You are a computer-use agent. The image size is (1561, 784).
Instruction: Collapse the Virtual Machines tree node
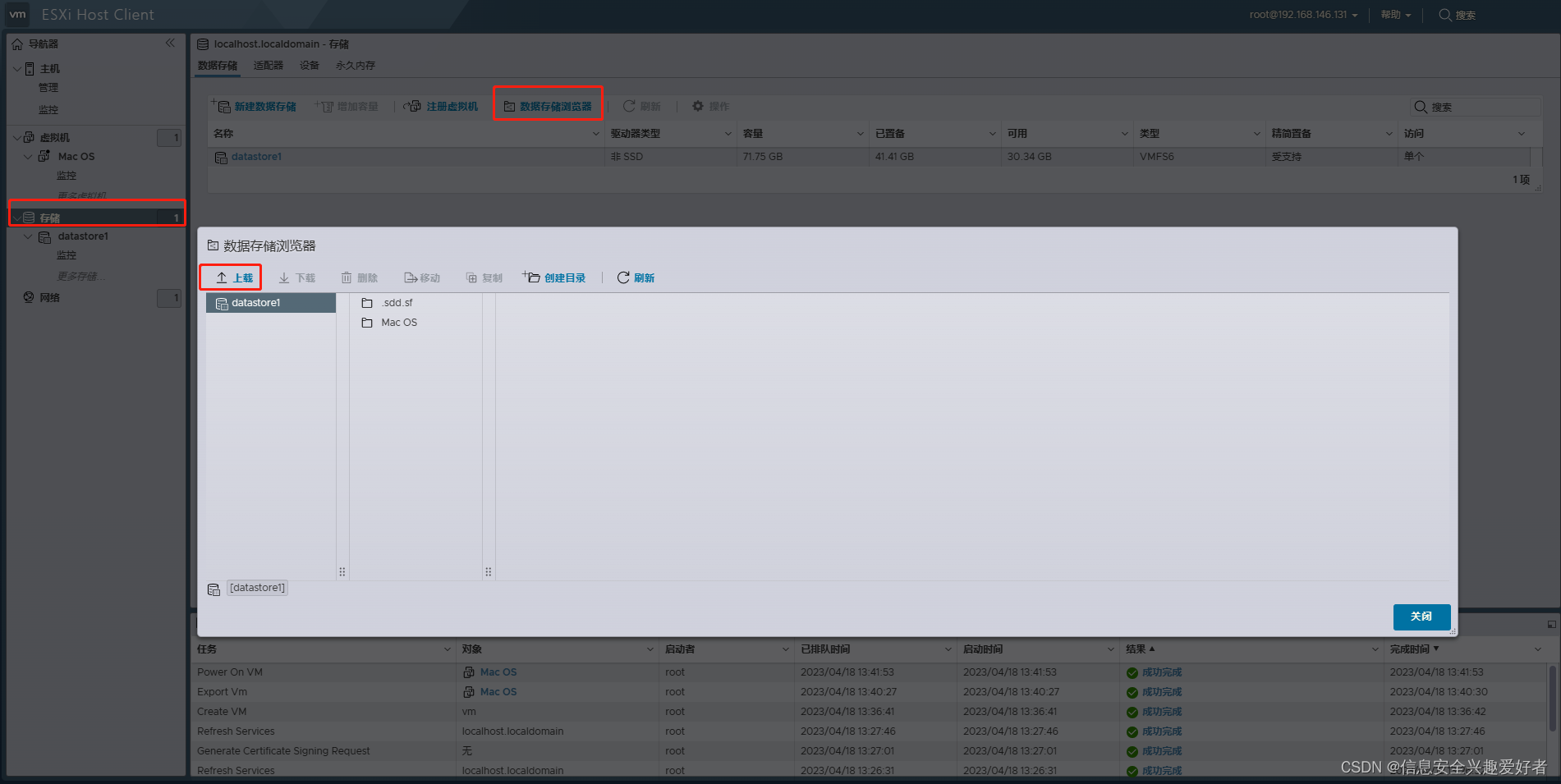click(16, 137)
